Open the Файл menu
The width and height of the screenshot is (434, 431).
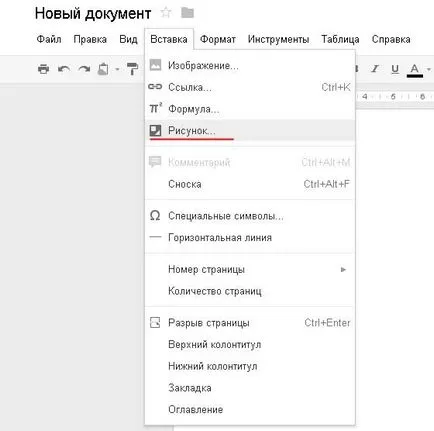[x=49, y=39]
